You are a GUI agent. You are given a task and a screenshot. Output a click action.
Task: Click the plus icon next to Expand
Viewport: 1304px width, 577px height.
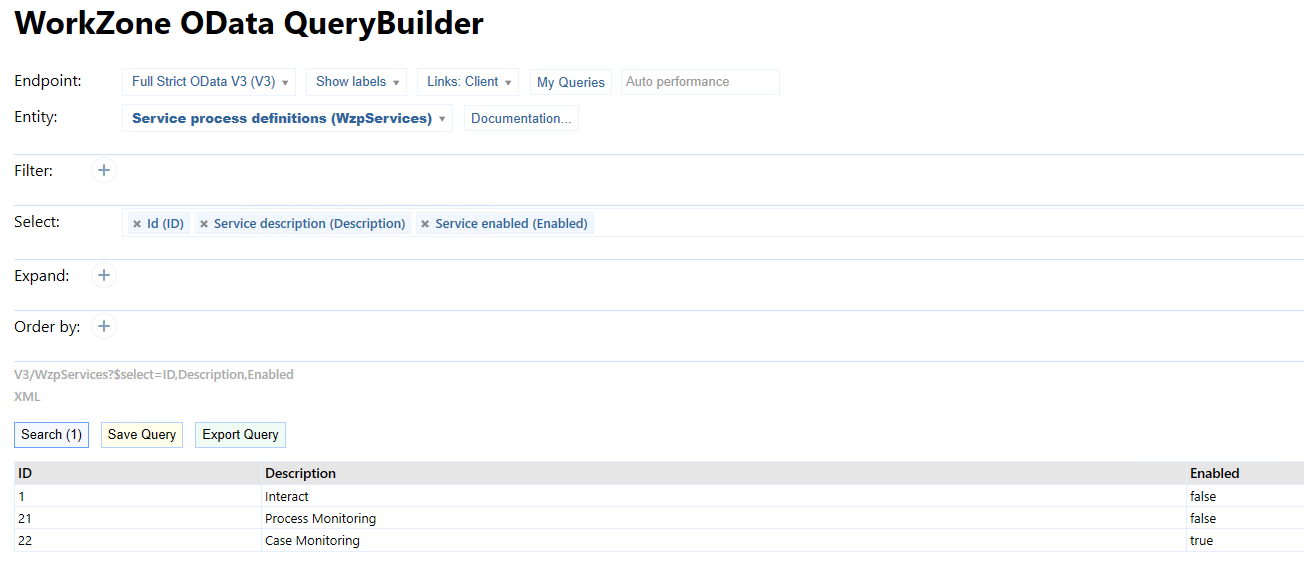(x=104, y=275)
